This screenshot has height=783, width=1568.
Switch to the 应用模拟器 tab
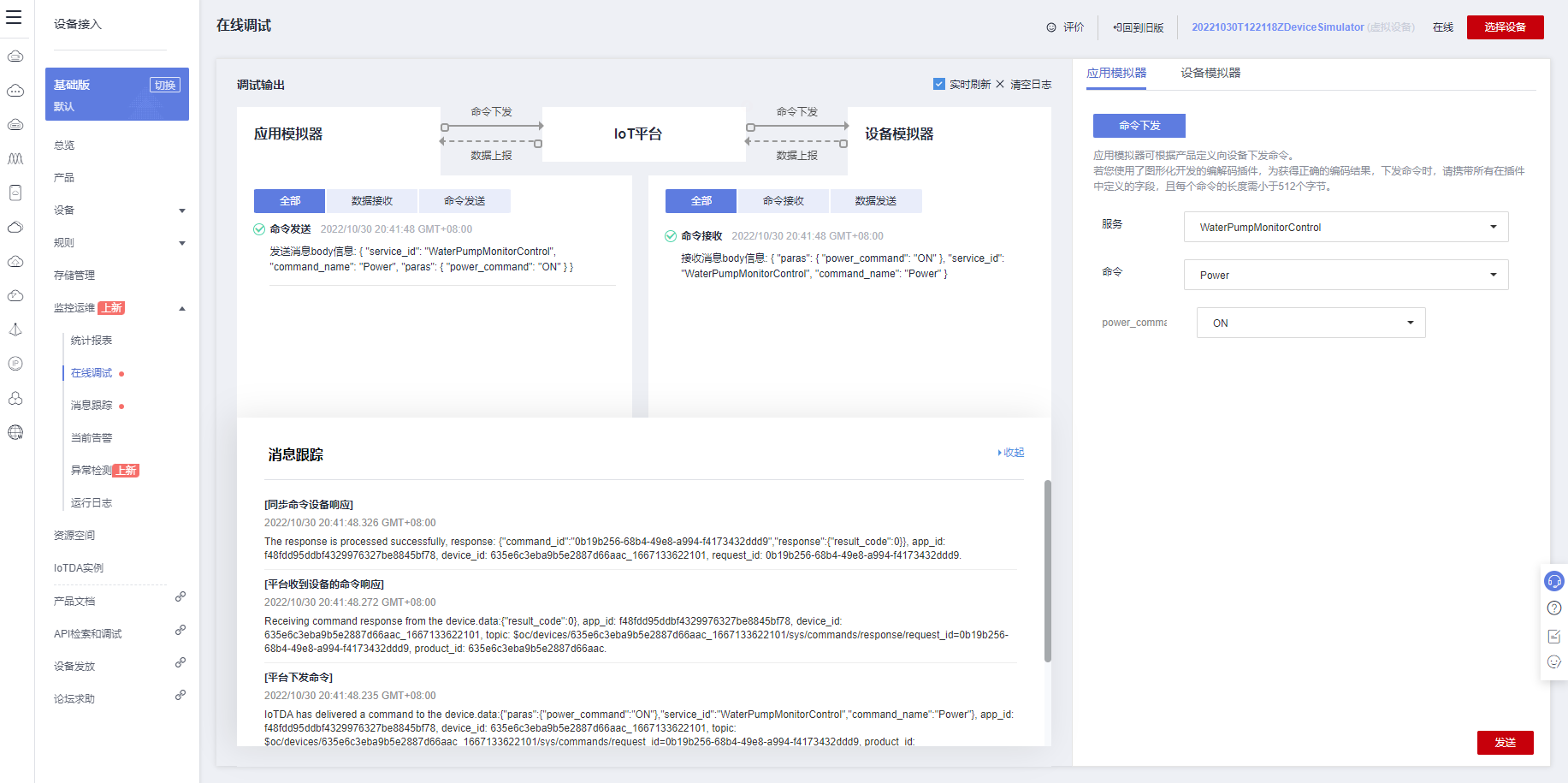[1116, 73]
